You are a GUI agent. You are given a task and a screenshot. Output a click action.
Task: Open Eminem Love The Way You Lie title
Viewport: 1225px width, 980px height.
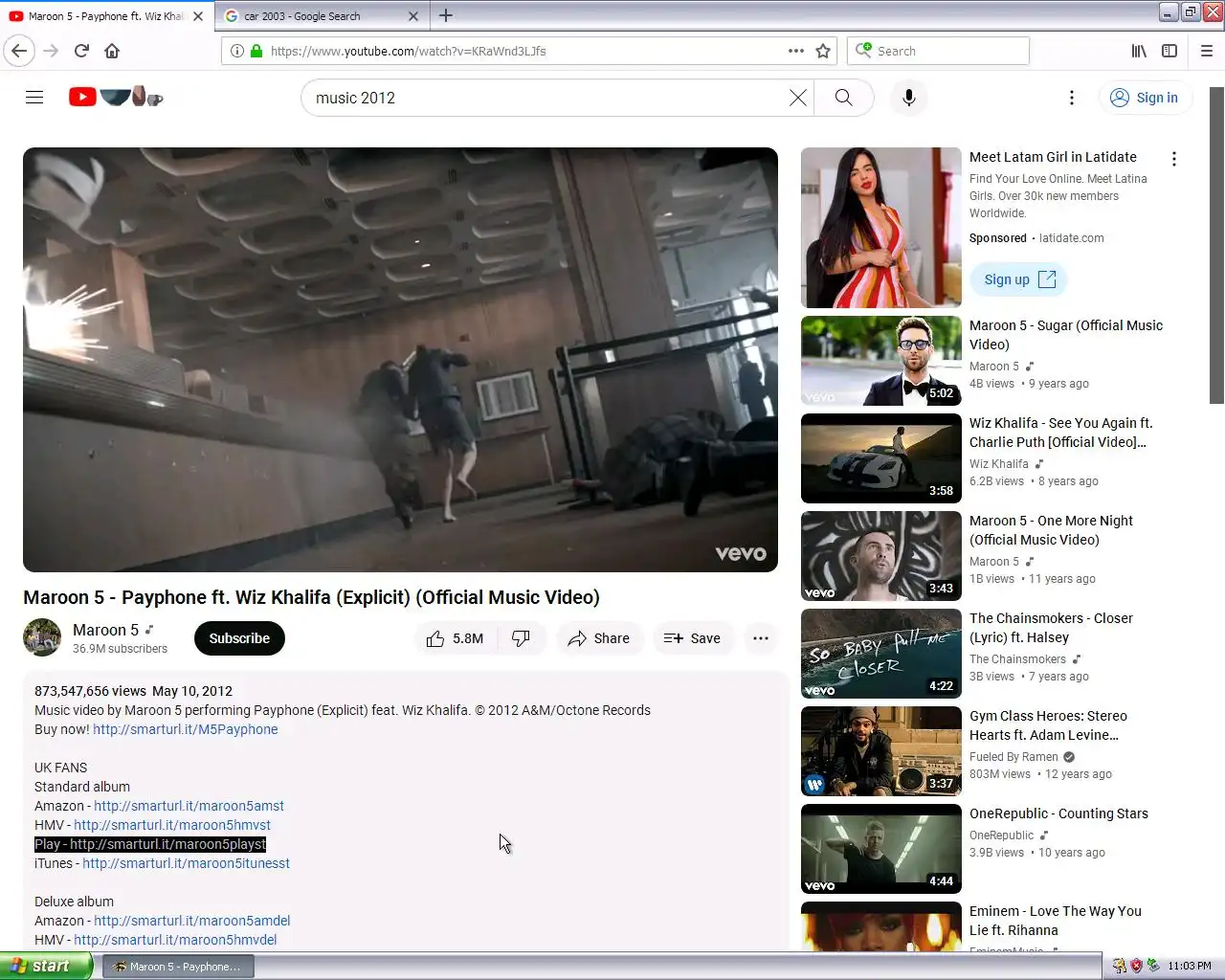pyautogui.click(x=1055, y=921)
